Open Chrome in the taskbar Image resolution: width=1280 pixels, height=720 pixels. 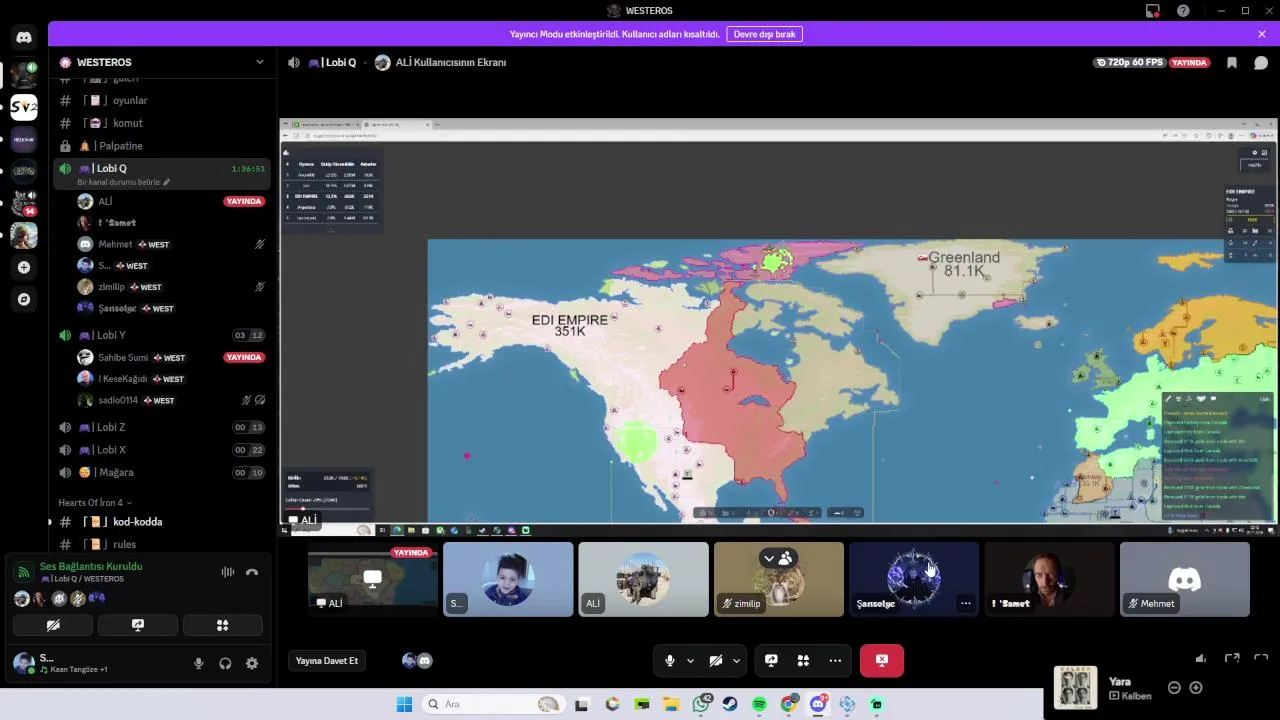click(789, 704)
